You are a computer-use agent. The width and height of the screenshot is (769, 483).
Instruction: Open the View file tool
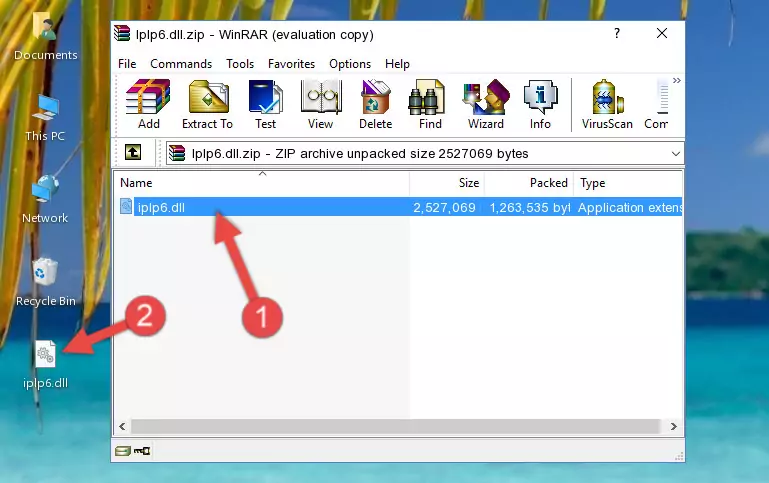321,104
